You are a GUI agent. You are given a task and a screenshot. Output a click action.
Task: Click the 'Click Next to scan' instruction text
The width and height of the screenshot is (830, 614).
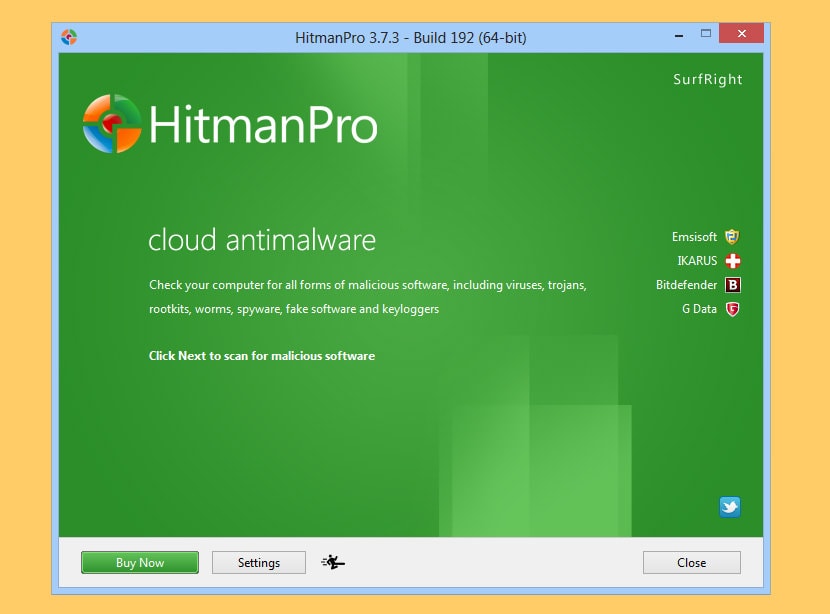point(262,355)
